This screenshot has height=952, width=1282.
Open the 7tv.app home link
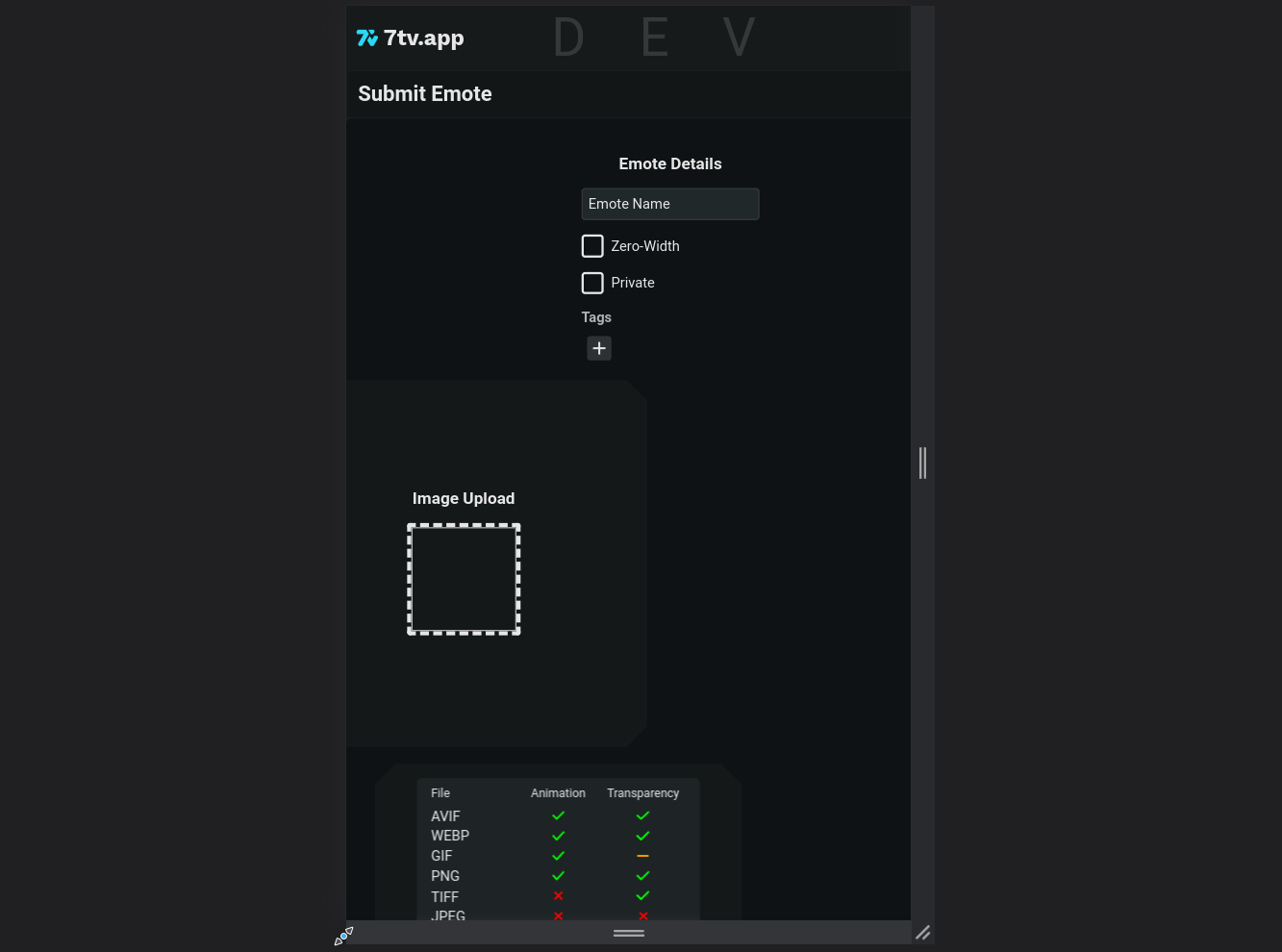pyautogui.click(x=411, y=38)
